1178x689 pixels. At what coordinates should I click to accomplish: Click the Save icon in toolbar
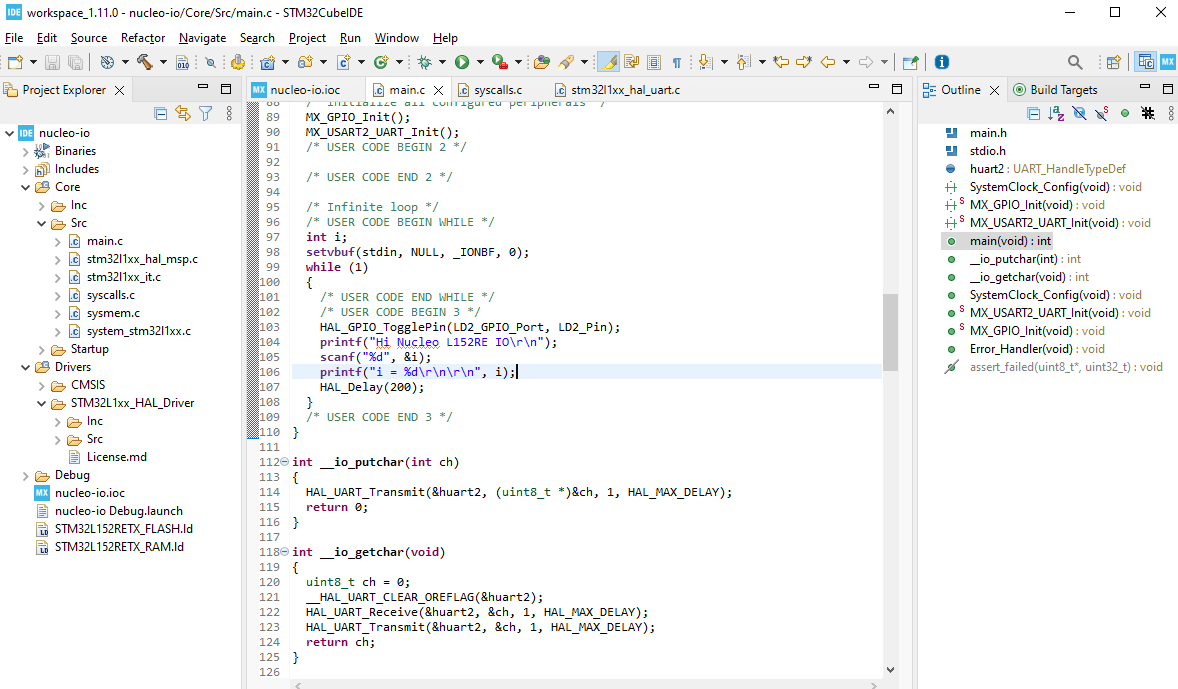pos(52,62)
